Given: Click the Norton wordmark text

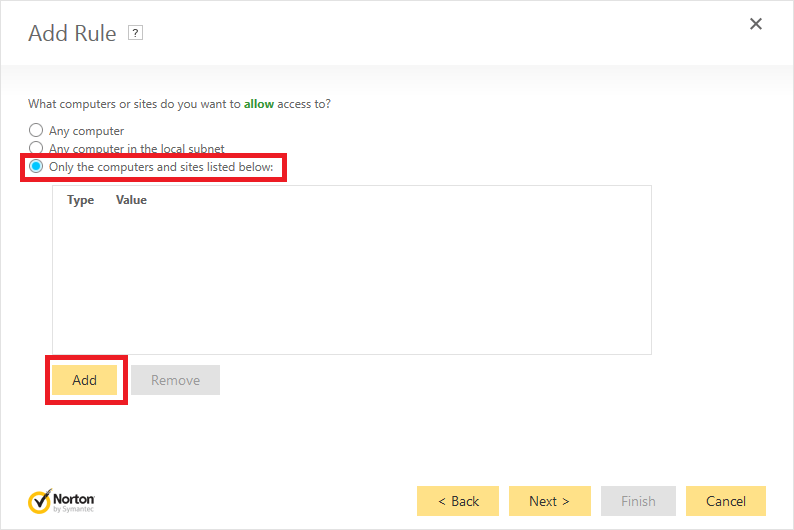Looking at the screenshot, I should pyautogui.click(x=76, y=497).
